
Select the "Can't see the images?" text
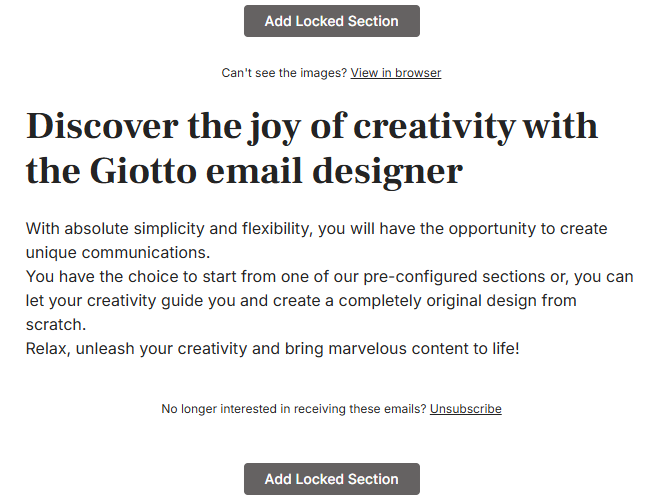click(283, 73)
